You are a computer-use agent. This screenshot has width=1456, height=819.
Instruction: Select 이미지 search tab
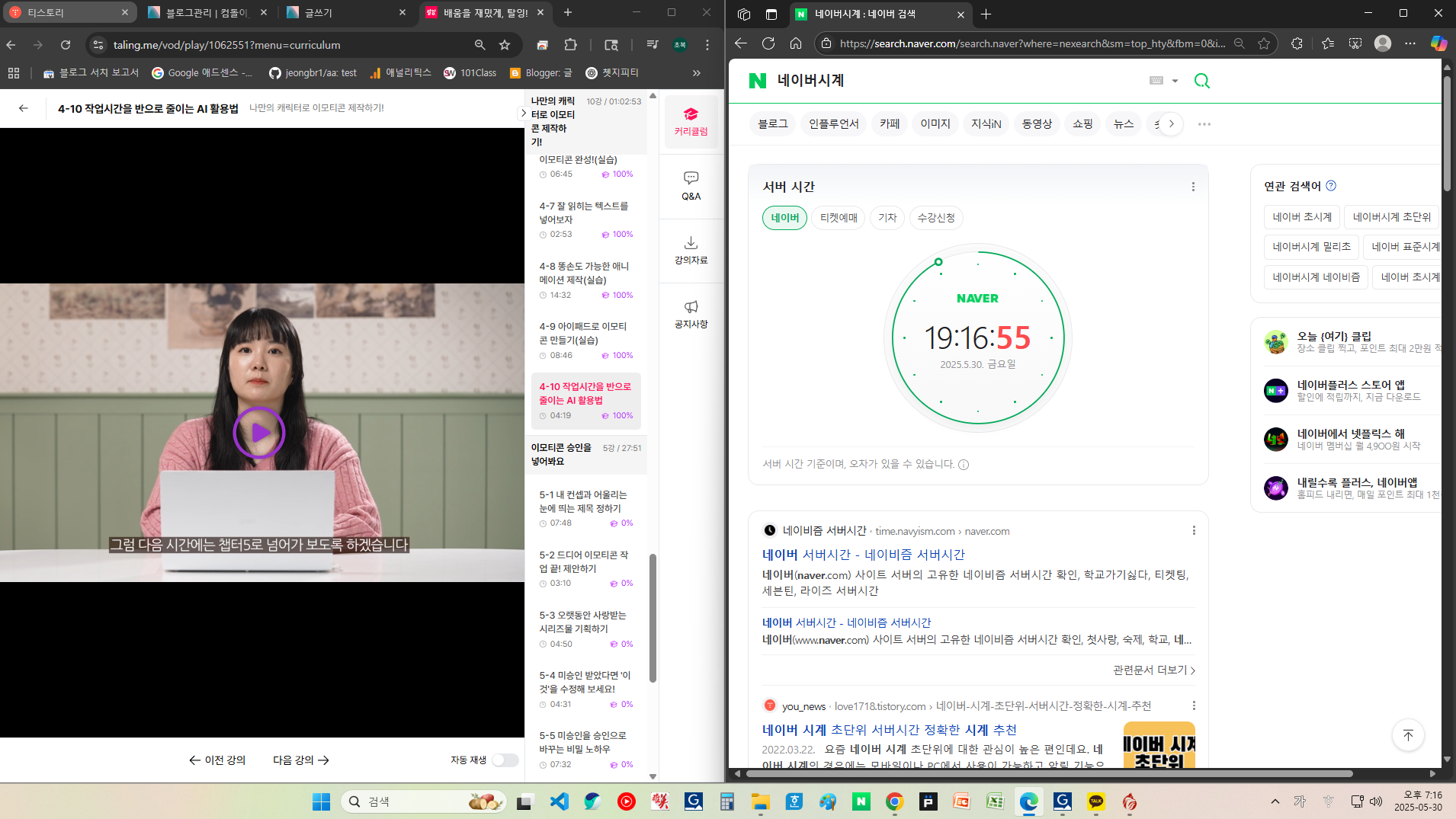935,123
